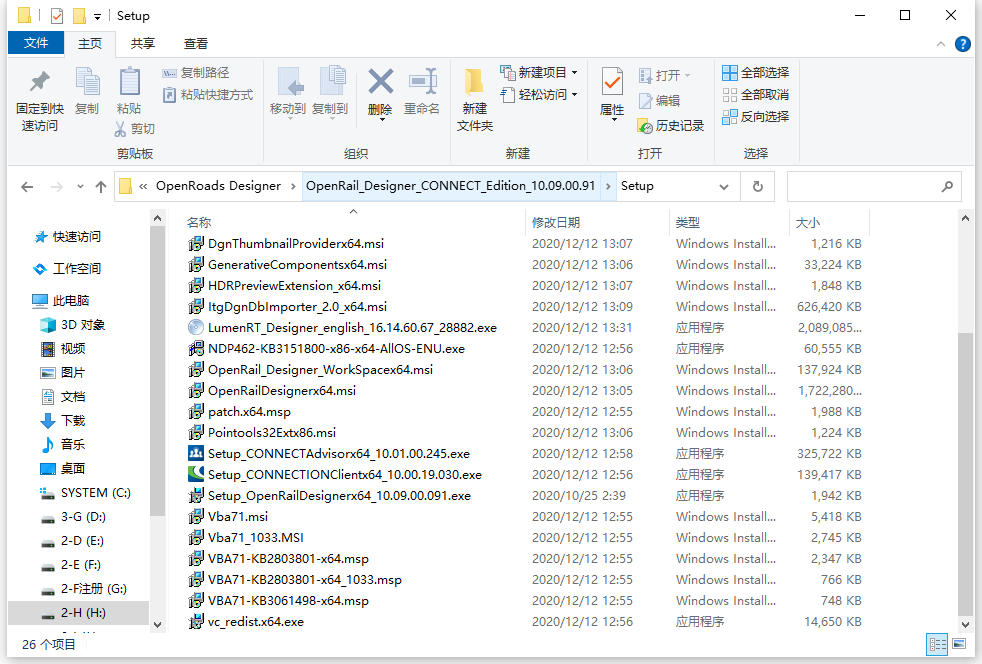Click navigation pane scroll down arrow
The width and height of the screenshot is (982, 664).
(x=157, y=625)
